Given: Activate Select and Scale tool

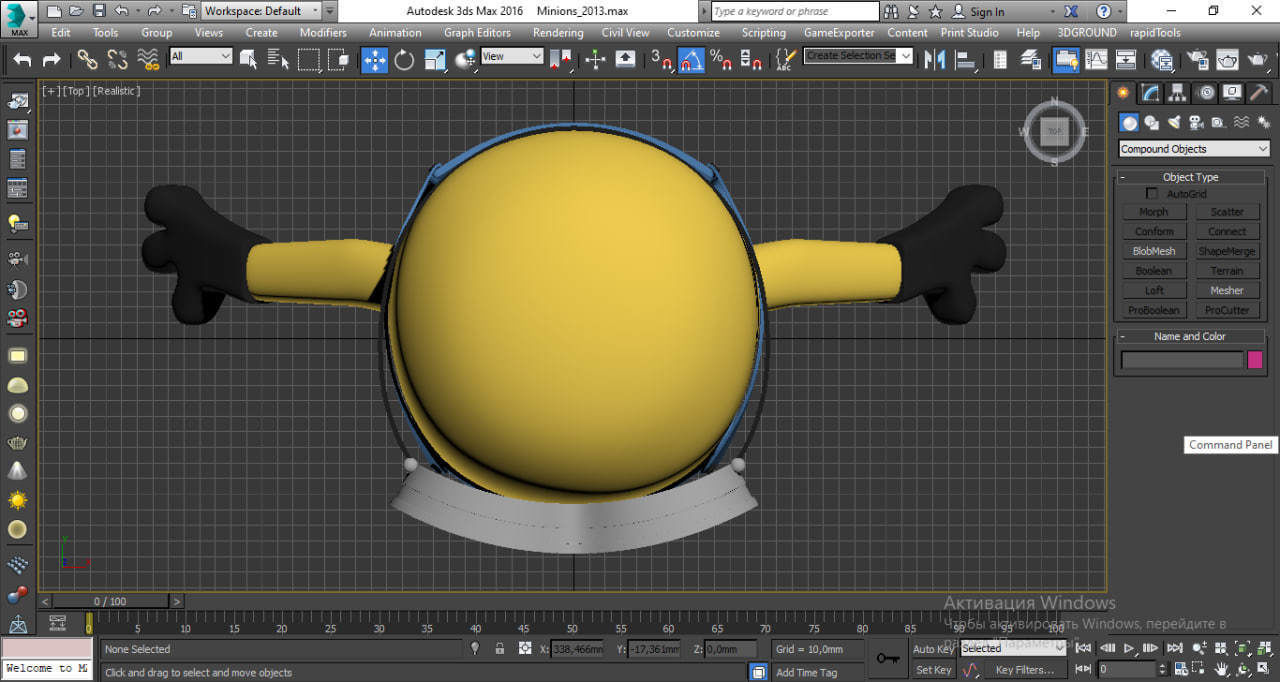Looking at the screenshot, I should pos(434,60).
